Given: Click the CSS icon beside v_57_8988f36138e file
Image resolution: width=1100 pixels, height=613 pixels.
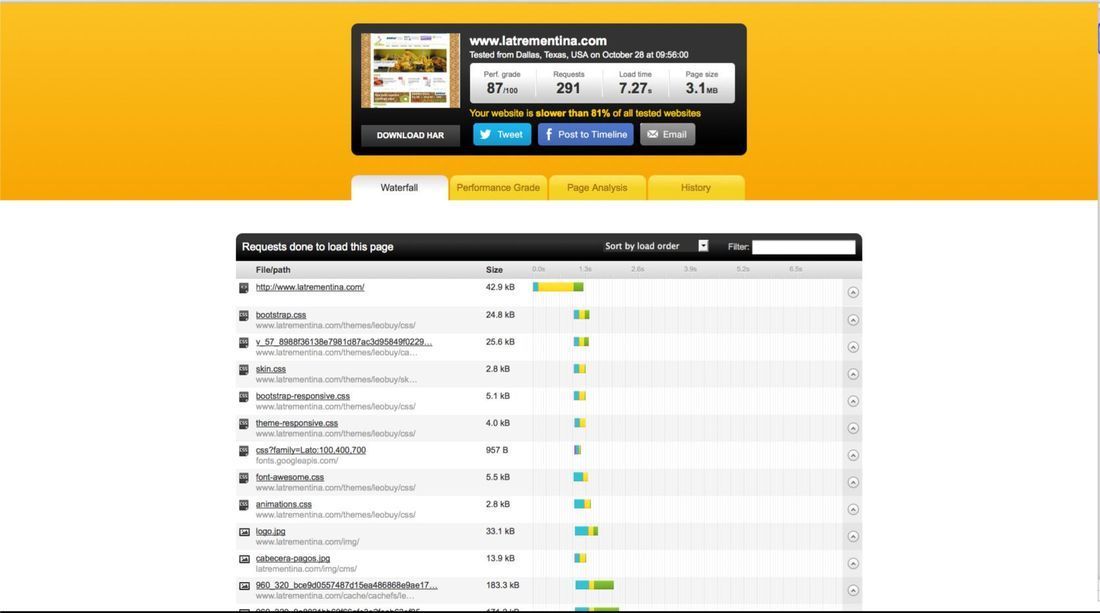Looking at the screenshot, I should tap(243, 343).
